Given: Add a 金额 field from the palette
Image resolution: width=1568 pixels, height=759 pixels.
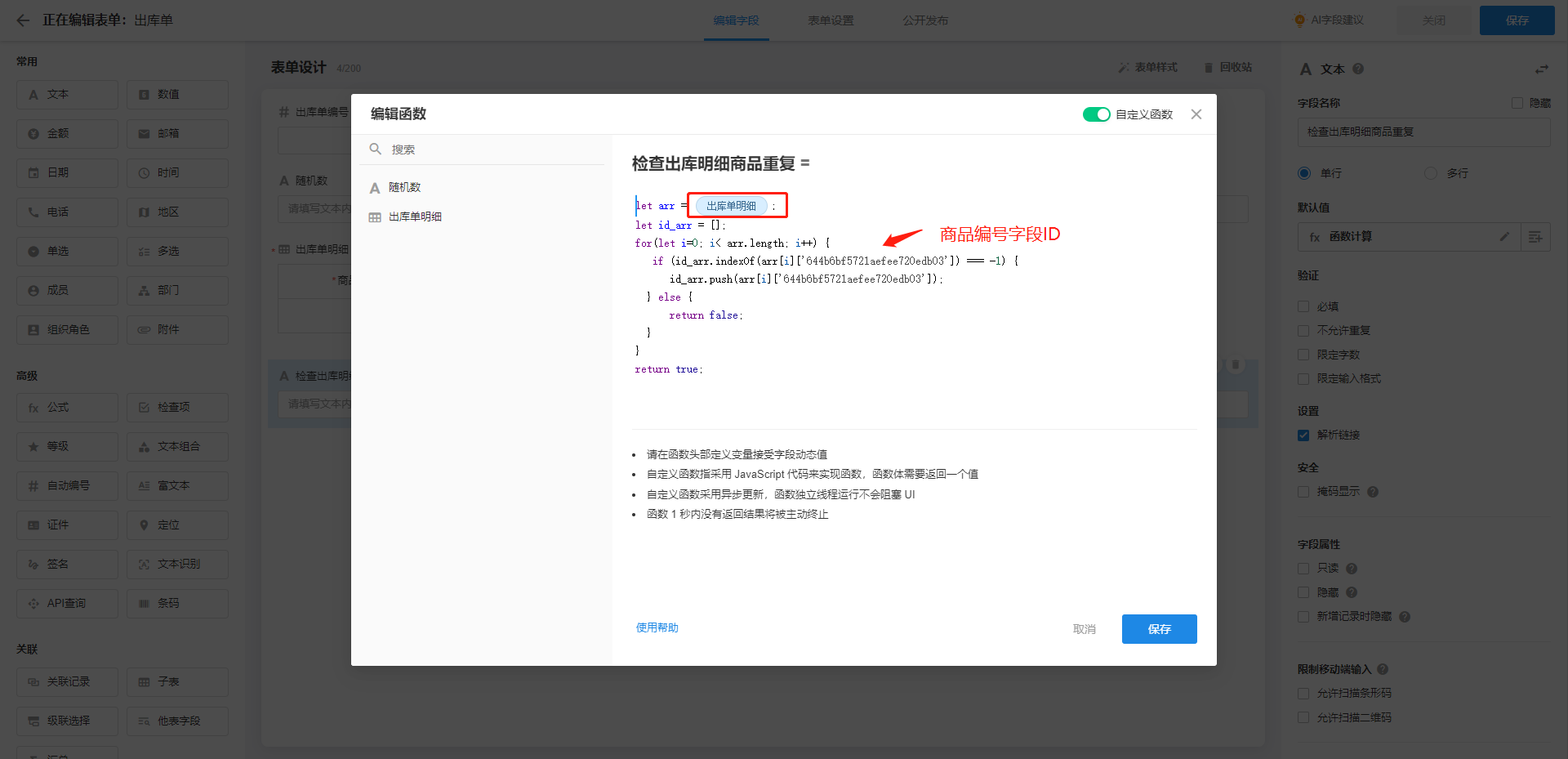Looking at the screenshot, I should pos(68,134).
